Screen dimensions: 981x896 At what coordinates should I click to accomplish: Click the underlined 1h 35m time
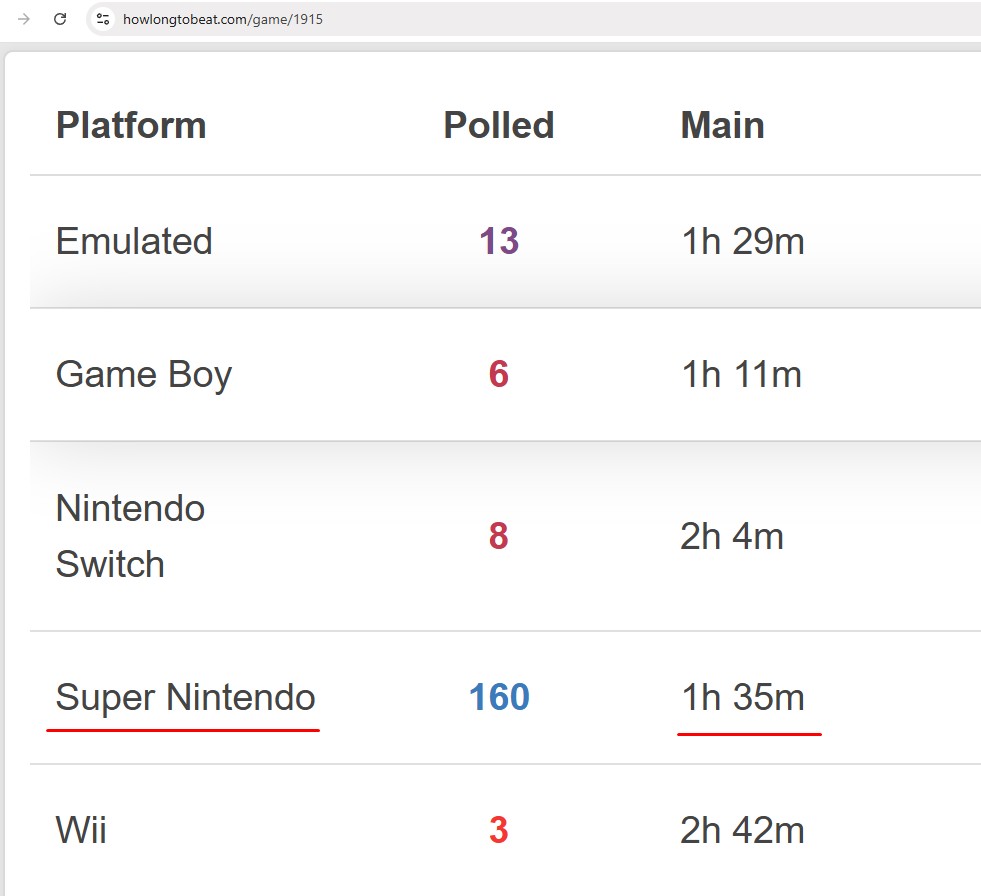tap(743, 697)
